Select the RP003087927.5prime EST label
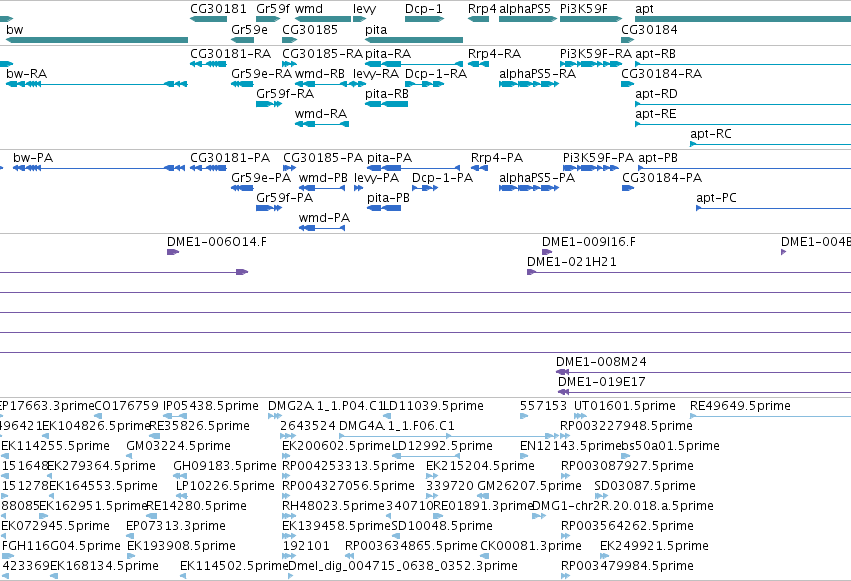 click(627, 465)
